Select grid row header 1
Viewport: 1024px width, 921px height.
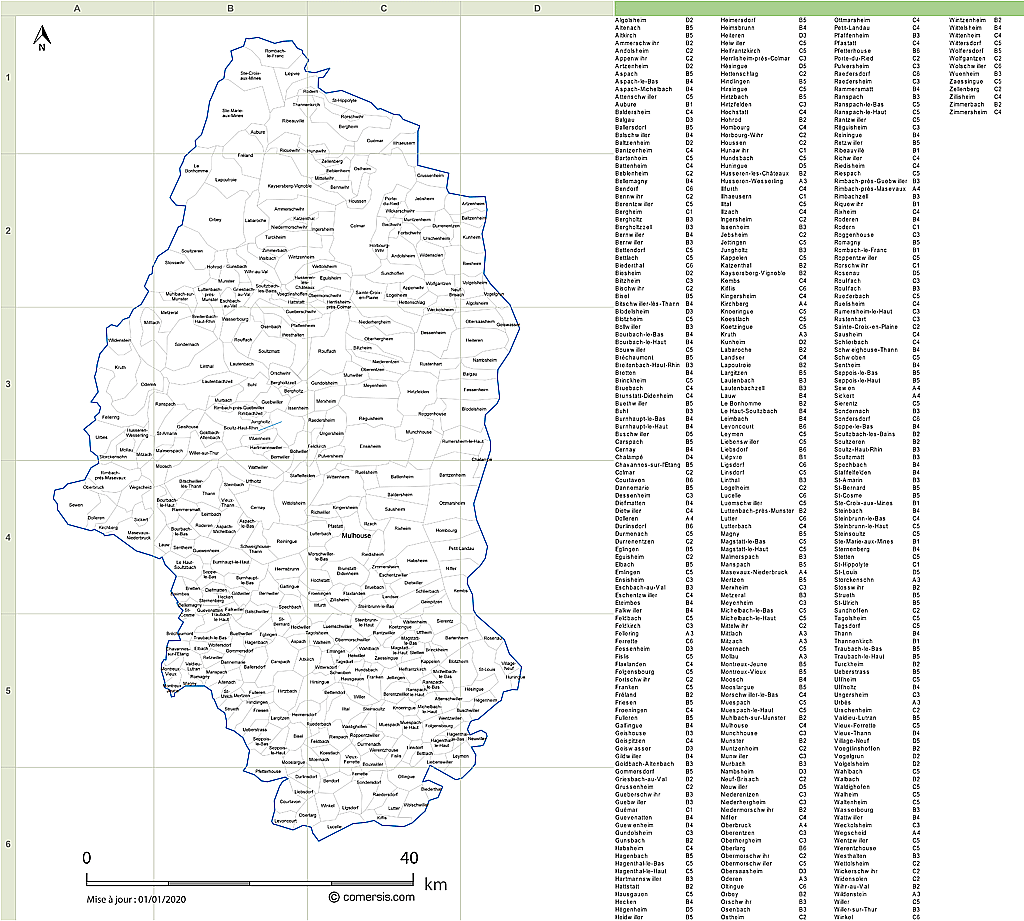(x=8, y=78)
